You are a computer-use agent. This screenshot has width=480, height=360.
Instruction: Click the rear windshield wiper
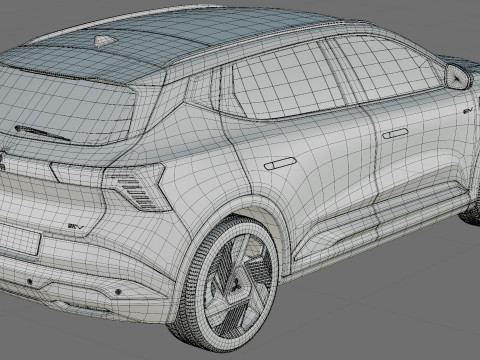point(42,133)
